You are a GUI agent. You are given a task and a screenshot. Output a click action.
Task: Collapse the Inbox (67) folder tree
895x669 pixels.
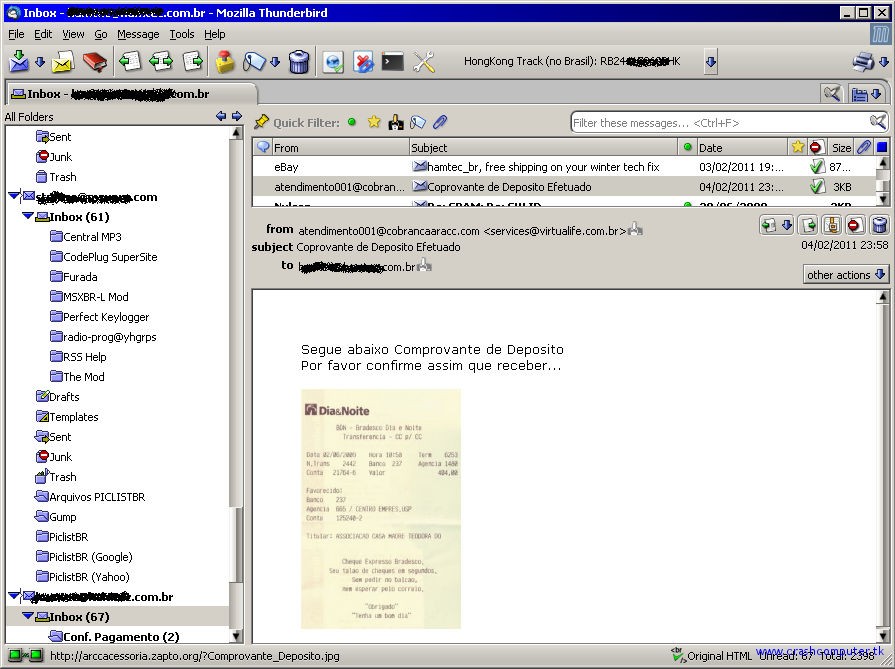pos(27,616)
